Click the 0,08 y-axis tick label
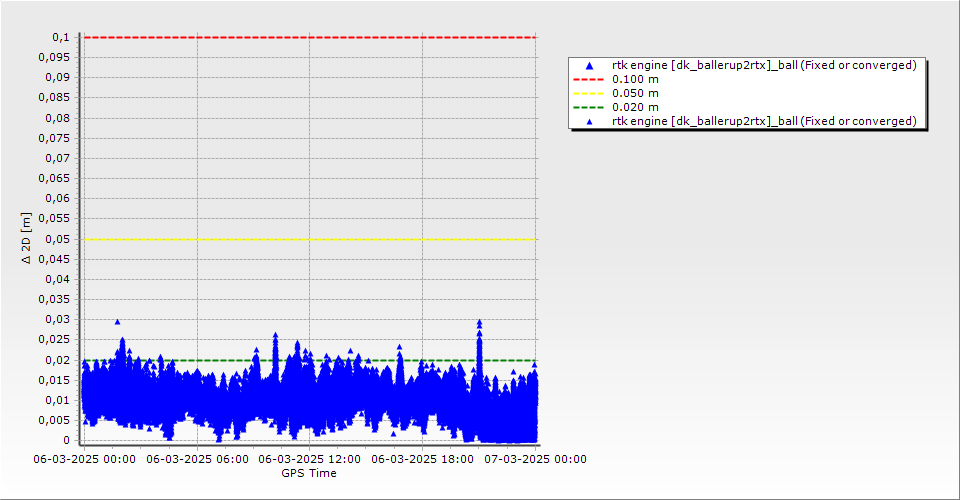960x500 pixels. (58, 118)
